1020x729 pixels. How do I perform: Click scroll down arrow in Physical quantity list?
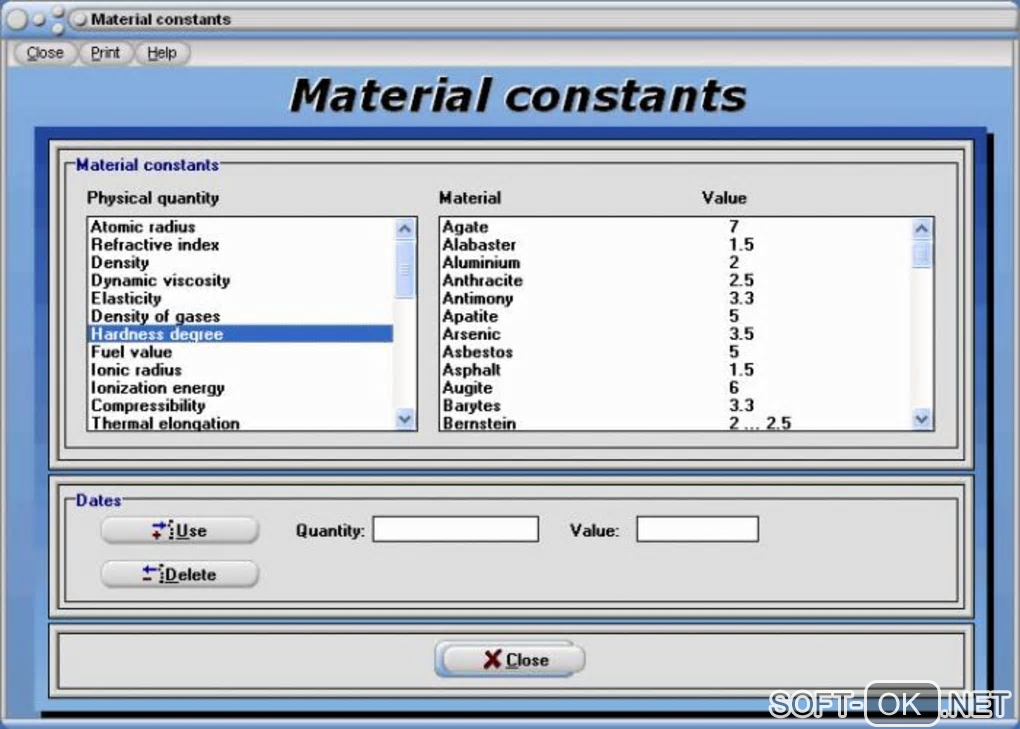(405, 419)
